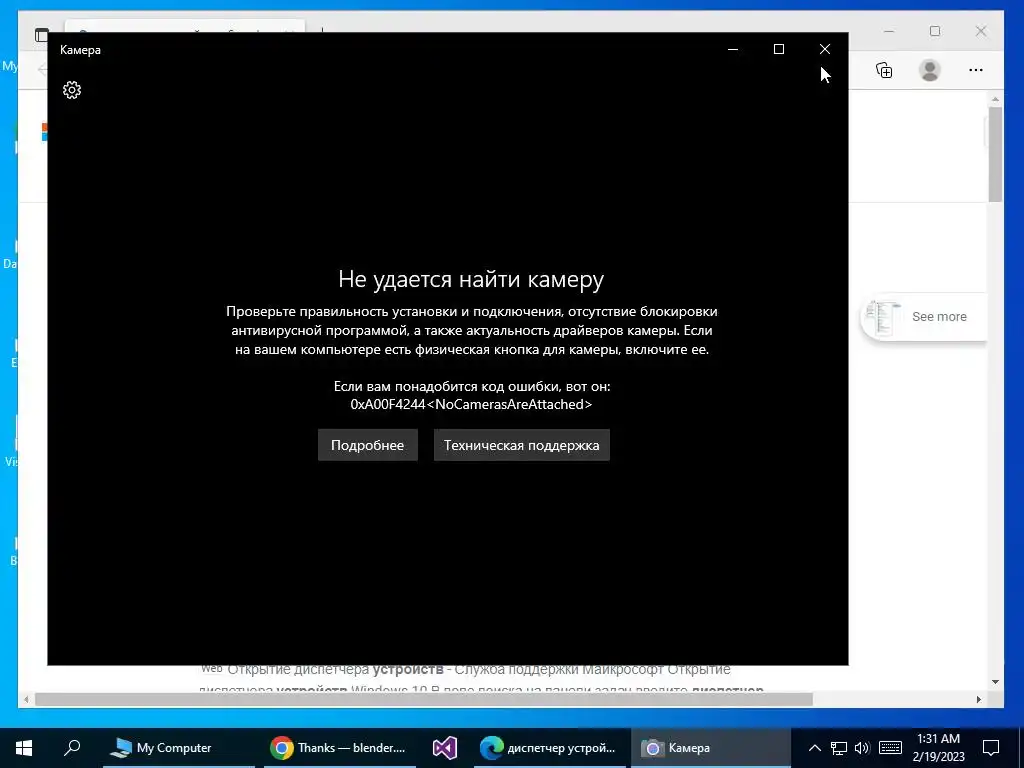1024x768 pixels.
Task: Minimize the Камера window
Action: 733,49
